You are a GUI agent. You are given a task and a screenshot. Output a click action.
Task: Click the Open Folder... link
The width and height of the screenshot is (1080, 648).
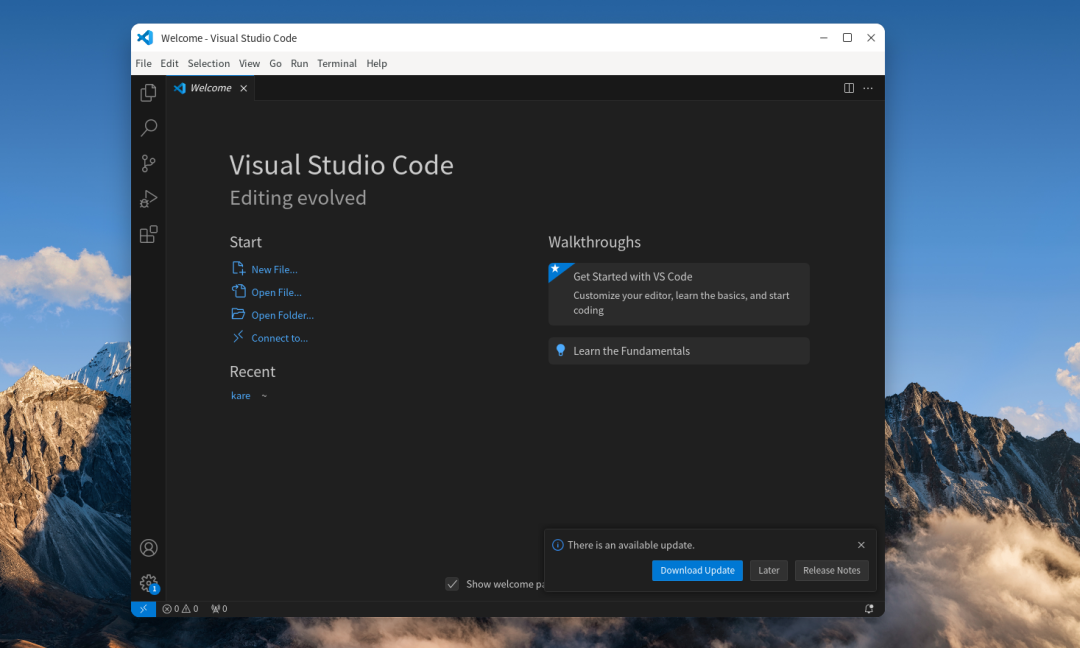click(282, 315)
